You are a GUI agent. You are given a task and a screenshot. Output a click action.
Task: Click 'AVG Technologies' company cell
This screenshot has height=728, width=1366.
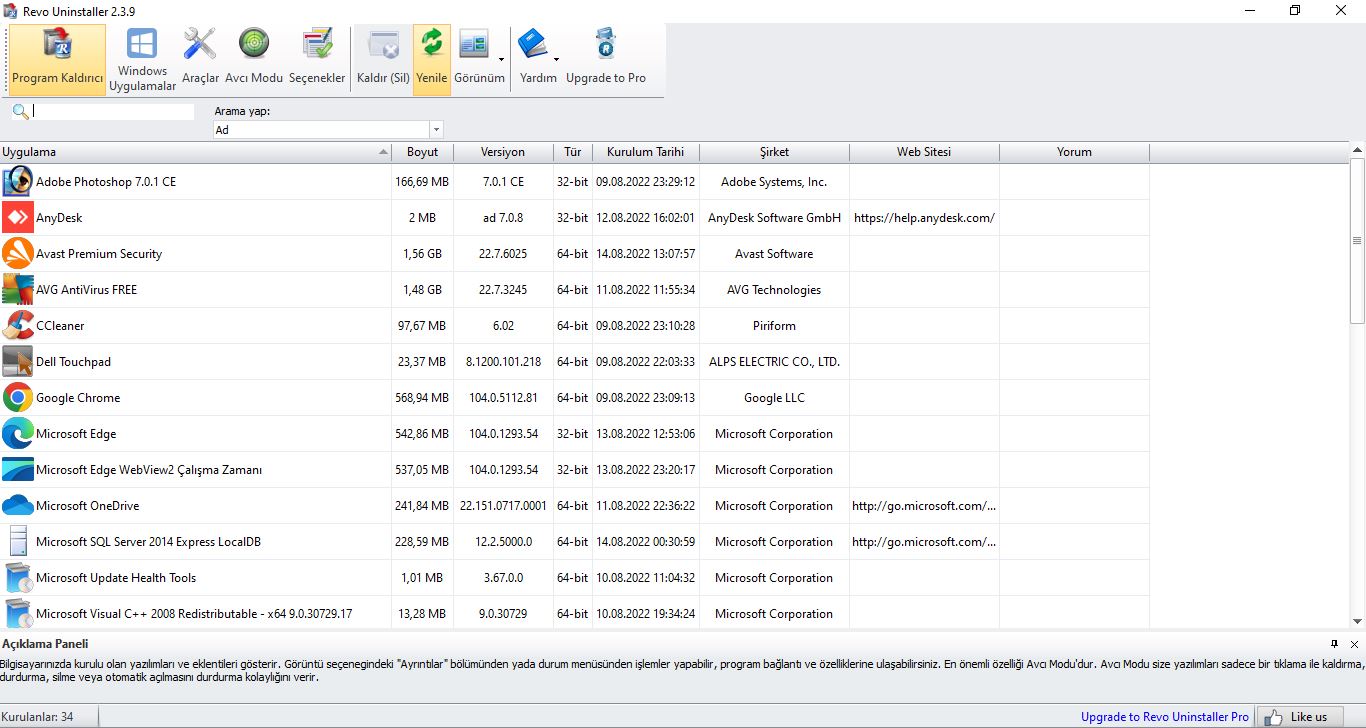point(774,290)
